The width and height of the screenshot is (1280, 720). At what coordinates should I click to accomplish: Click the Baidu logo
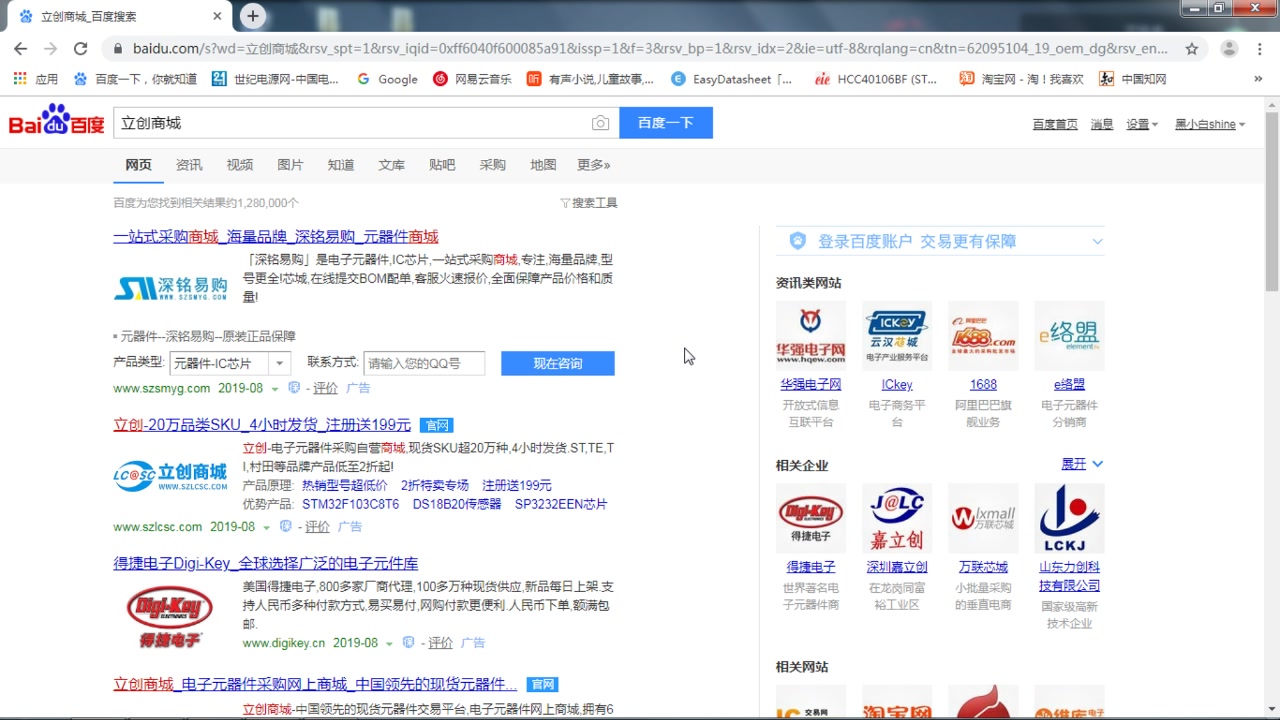pyautogui.click(x=56, y=122)
